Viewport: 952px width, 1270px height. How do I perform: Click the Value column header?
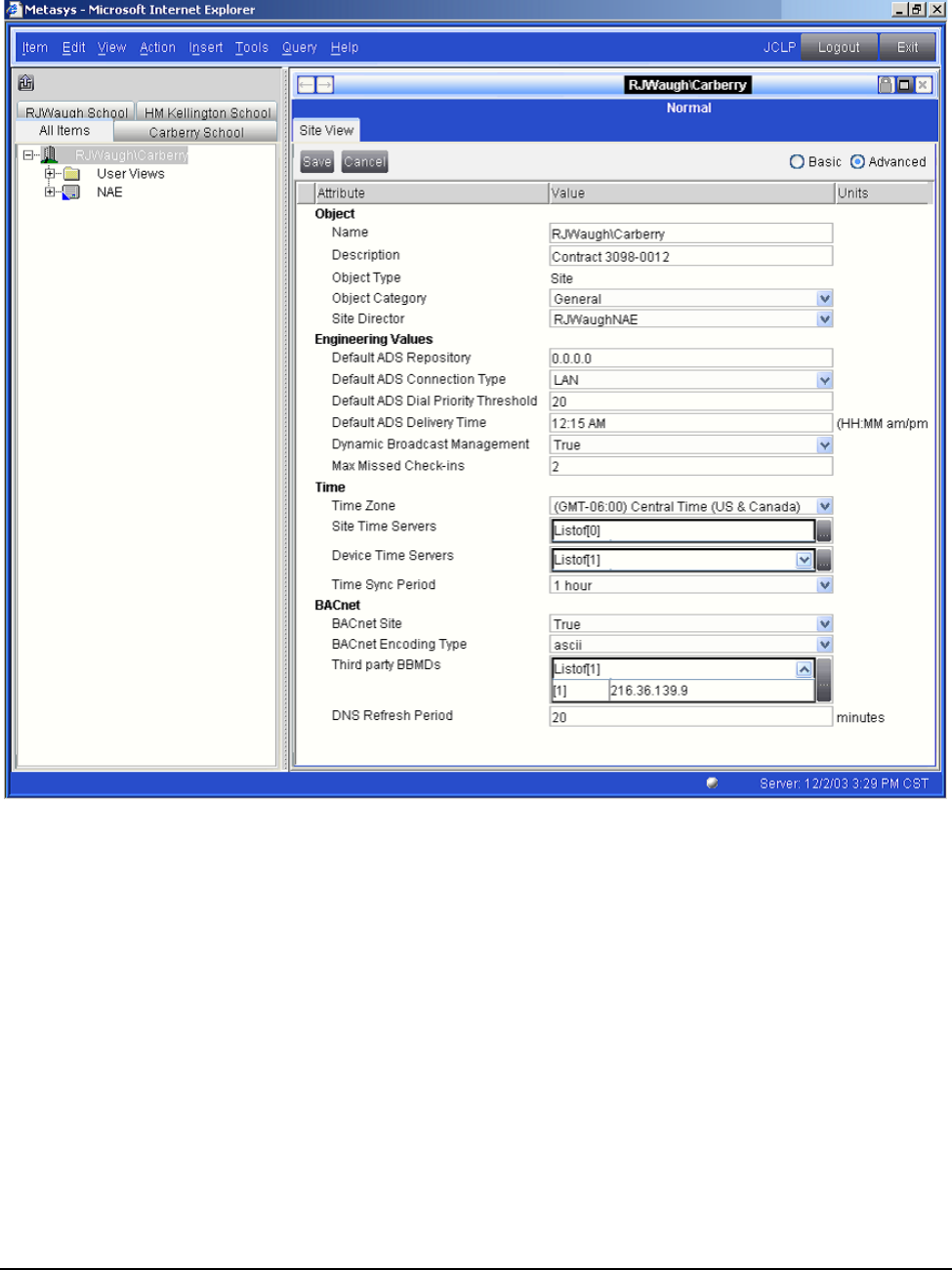pyautogui.click(x=691, y=193)
